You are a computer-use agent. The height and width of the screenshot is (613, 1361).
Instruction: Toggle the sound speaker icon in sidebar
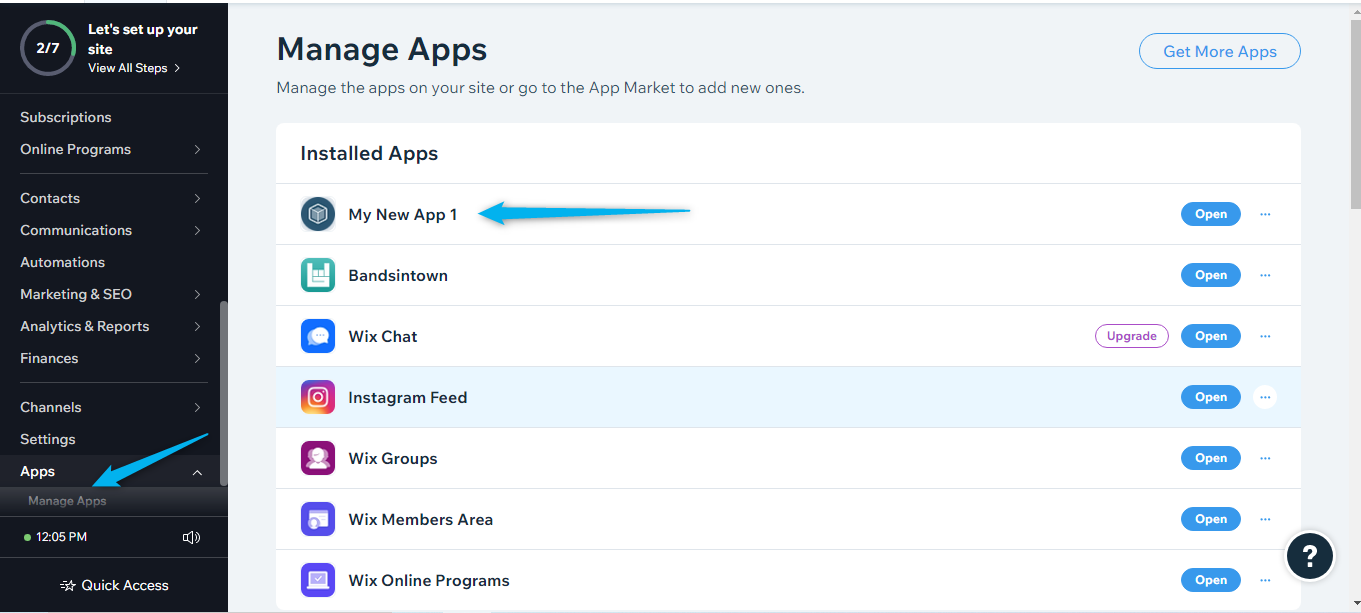(192, 537)
